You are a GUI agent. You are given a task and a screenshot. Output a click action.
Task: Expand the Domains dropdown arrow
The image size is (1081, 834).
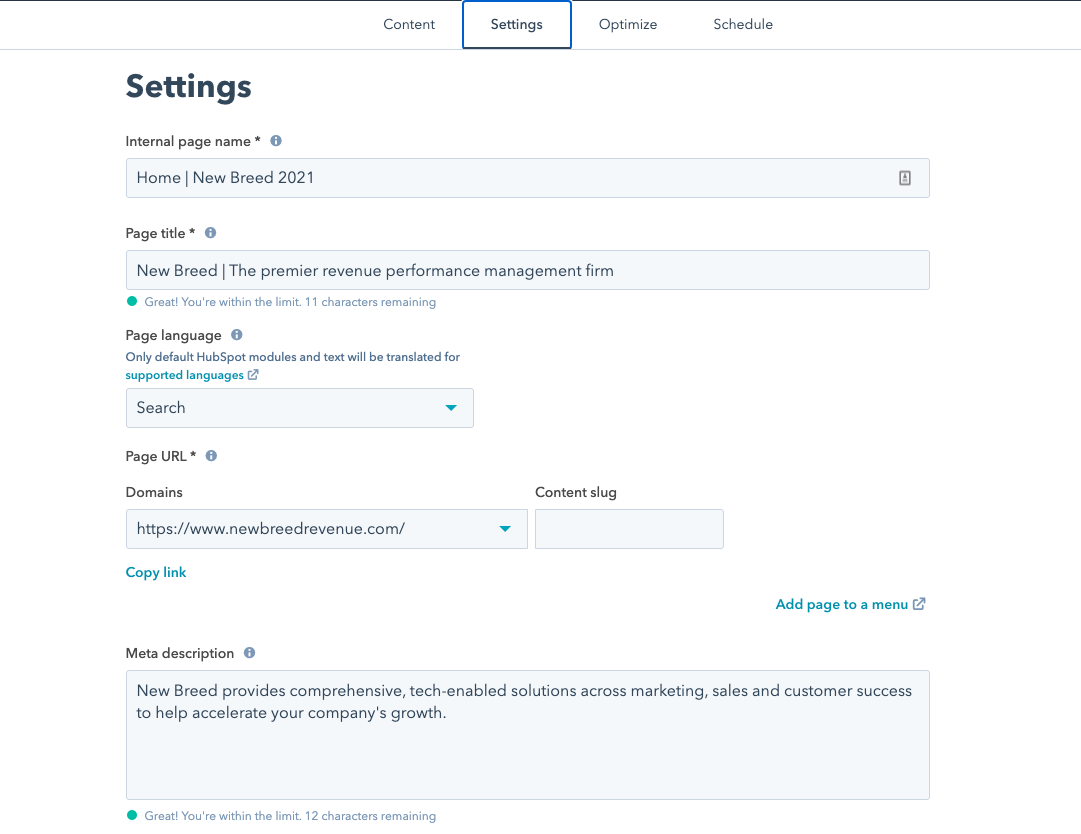(x=505, y=529)
